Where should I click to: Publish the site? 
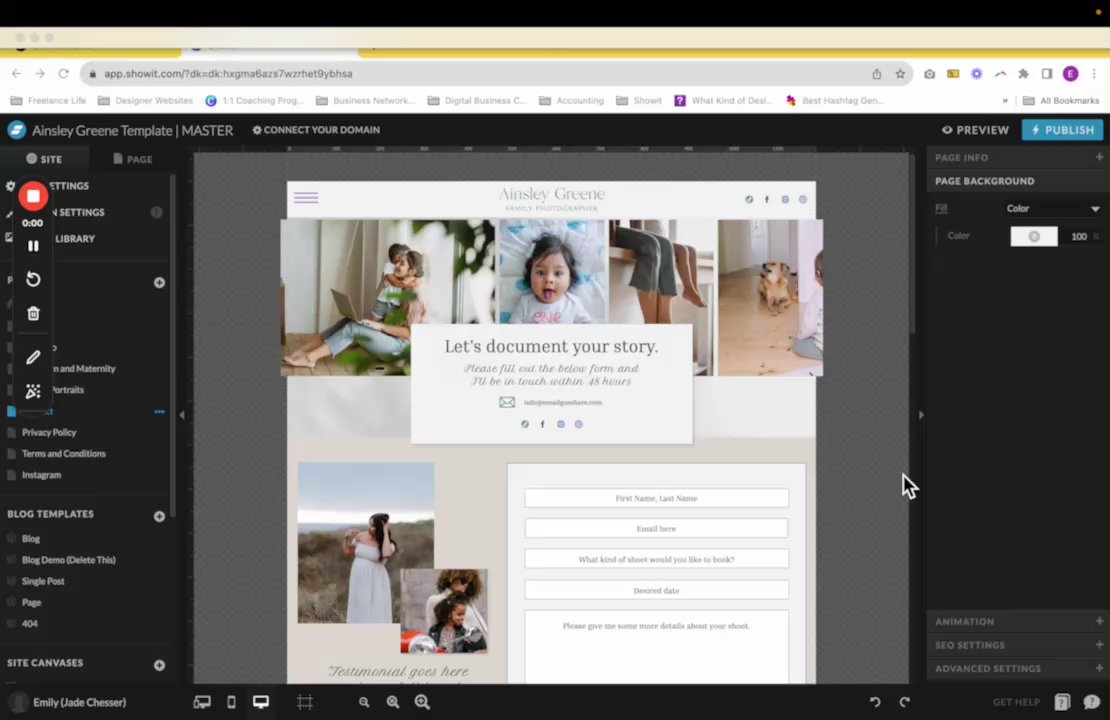click(x=1062, y=130)
